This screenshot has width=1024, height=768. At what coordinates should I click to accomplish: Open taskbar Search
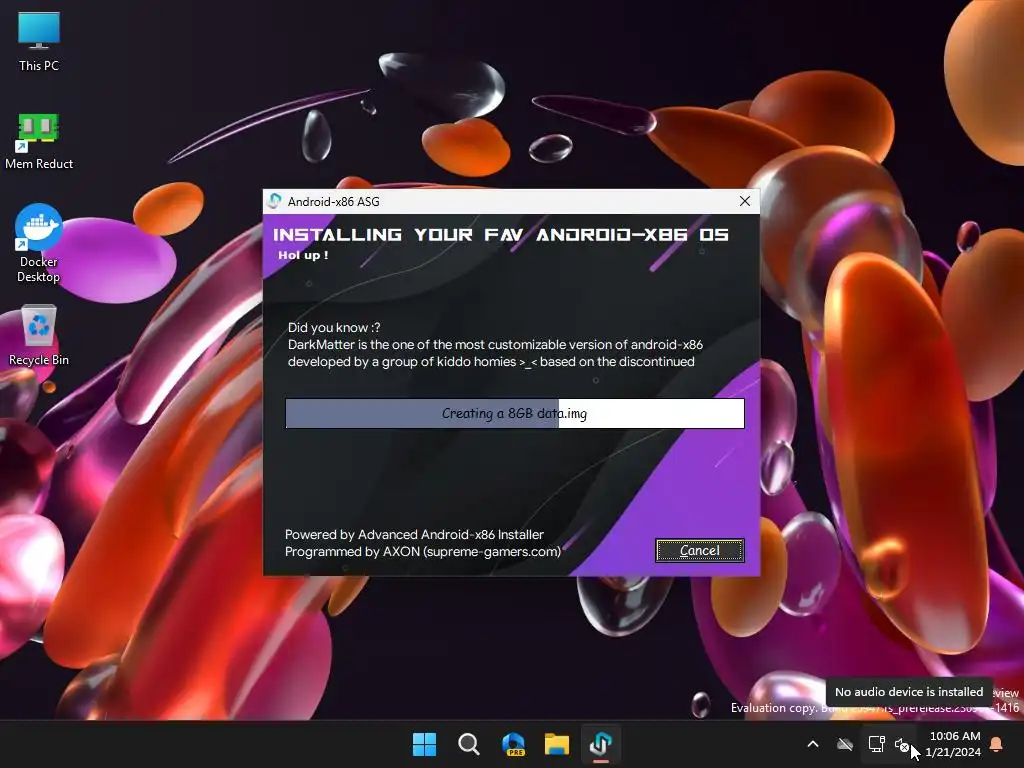[x=468, y=744]
